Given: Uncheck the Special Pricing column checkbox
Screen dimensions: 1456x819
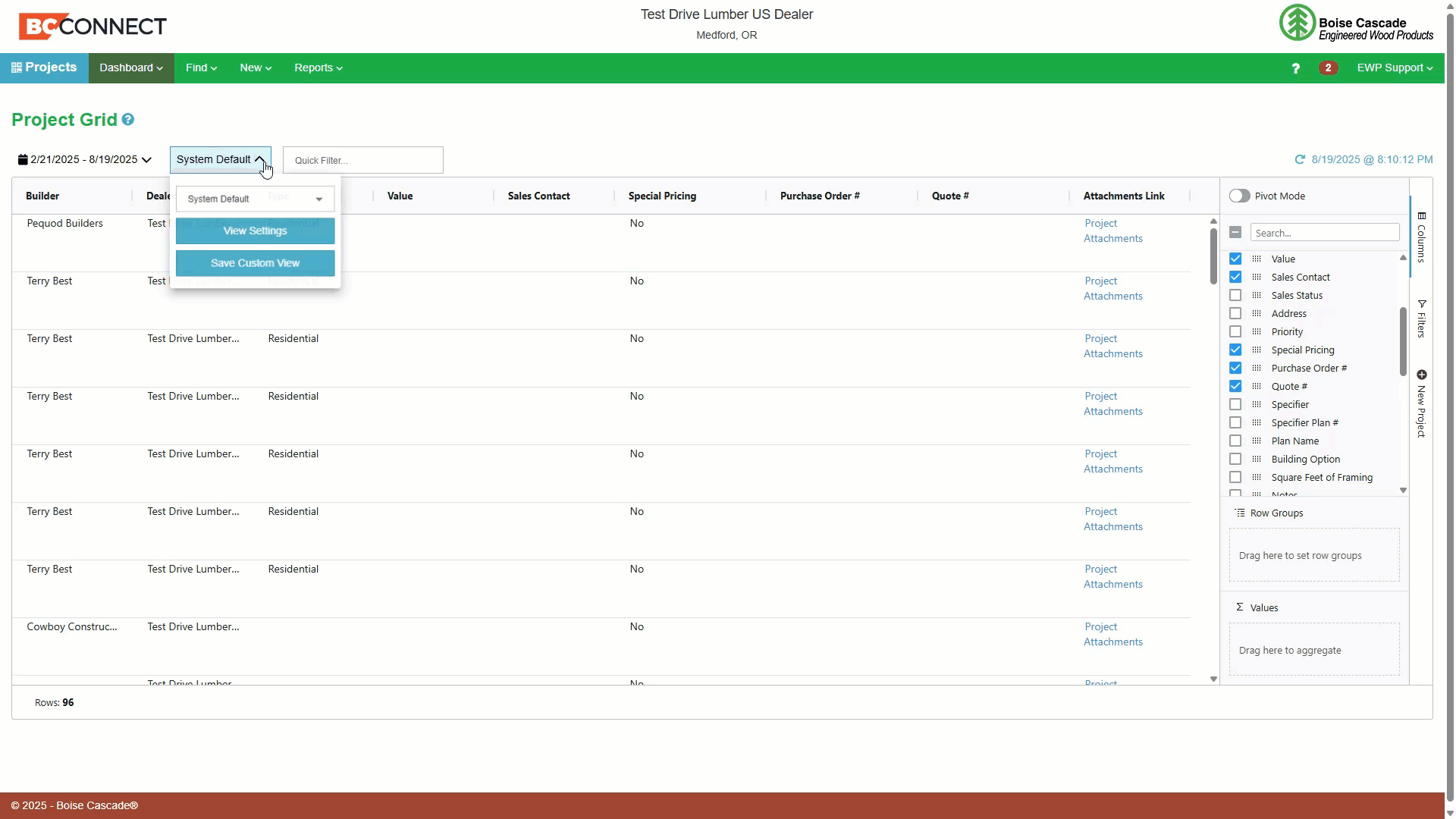Looking at the screenshot, I should 1235,350.
